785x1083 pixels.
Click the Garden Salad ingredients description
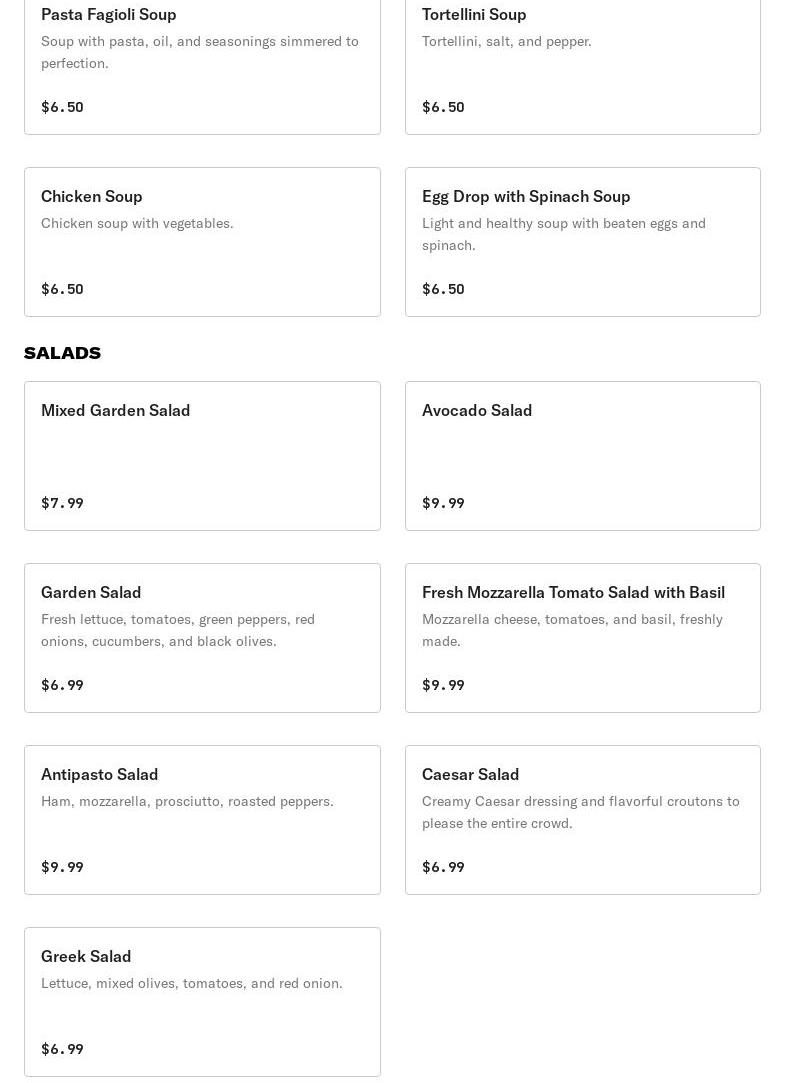[x=178, y=630]
